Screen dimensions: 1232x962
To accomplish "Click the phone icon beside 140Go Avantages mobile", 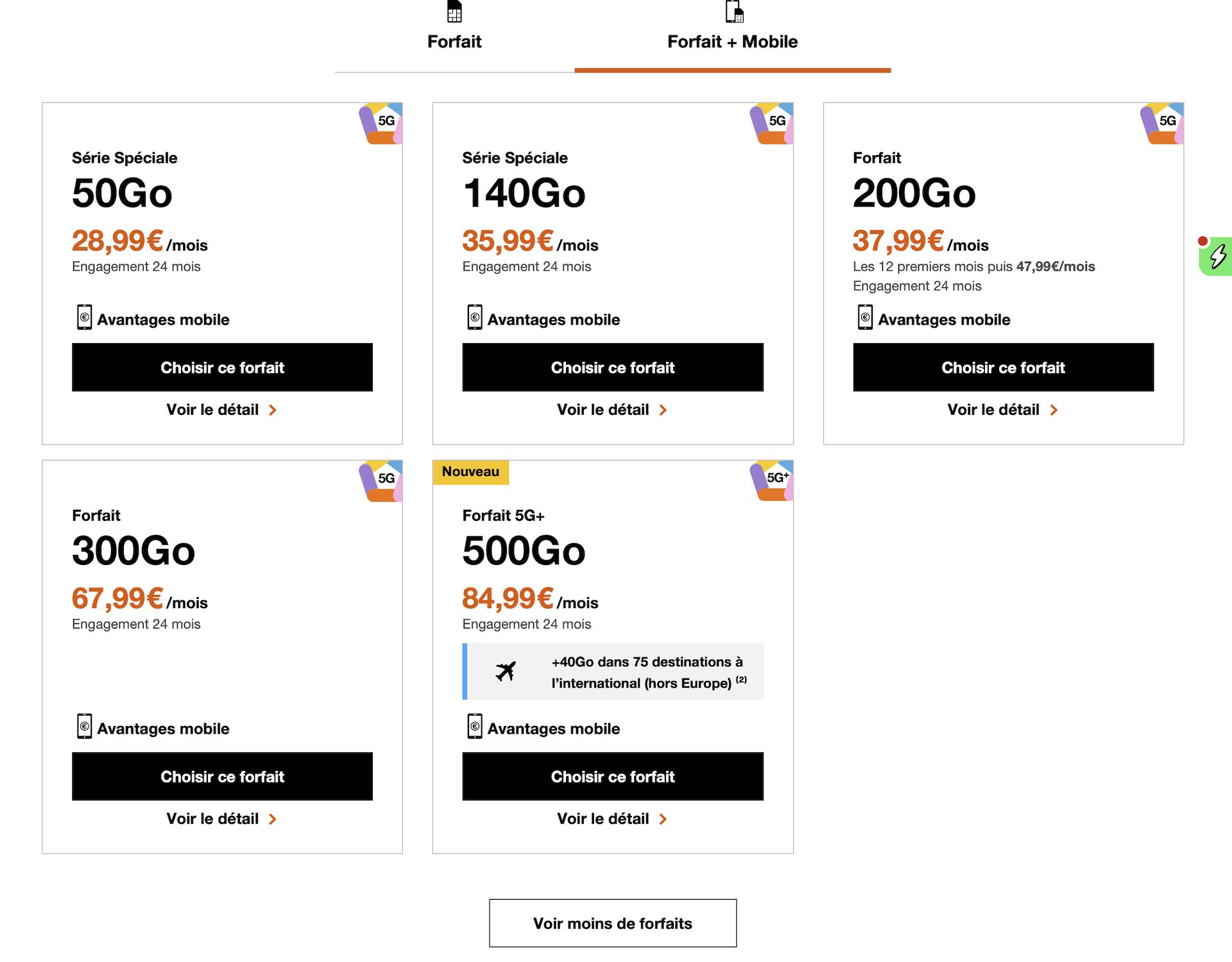I will [x=475, y=317].
